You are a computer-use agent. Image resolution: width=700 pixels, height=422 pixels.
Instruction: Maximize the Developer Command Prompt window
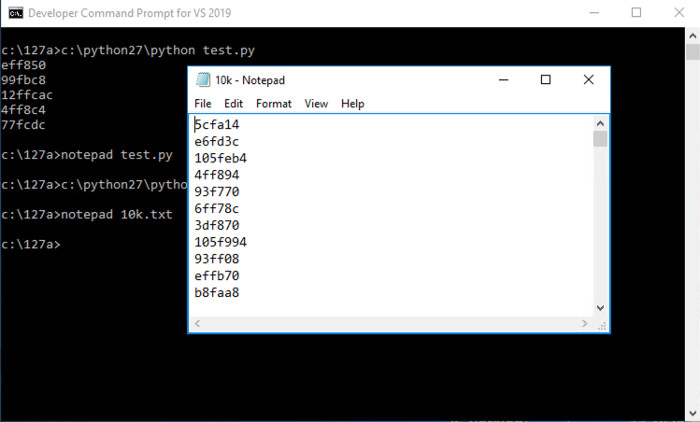click(636, 13)
